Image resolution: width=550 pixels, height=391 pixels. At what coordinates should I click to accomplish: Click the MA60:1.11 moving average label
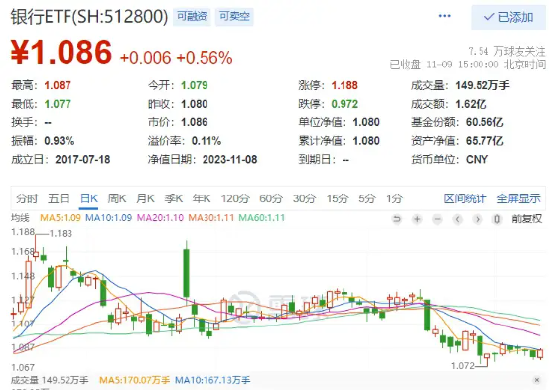coord(262,218)
